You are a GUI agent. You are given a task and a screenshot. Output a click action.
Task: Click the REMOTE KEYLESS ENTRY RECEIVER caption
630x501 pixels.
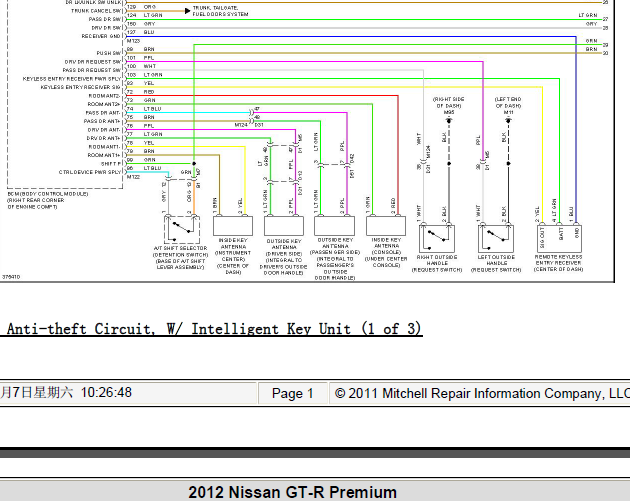(558, 263)
